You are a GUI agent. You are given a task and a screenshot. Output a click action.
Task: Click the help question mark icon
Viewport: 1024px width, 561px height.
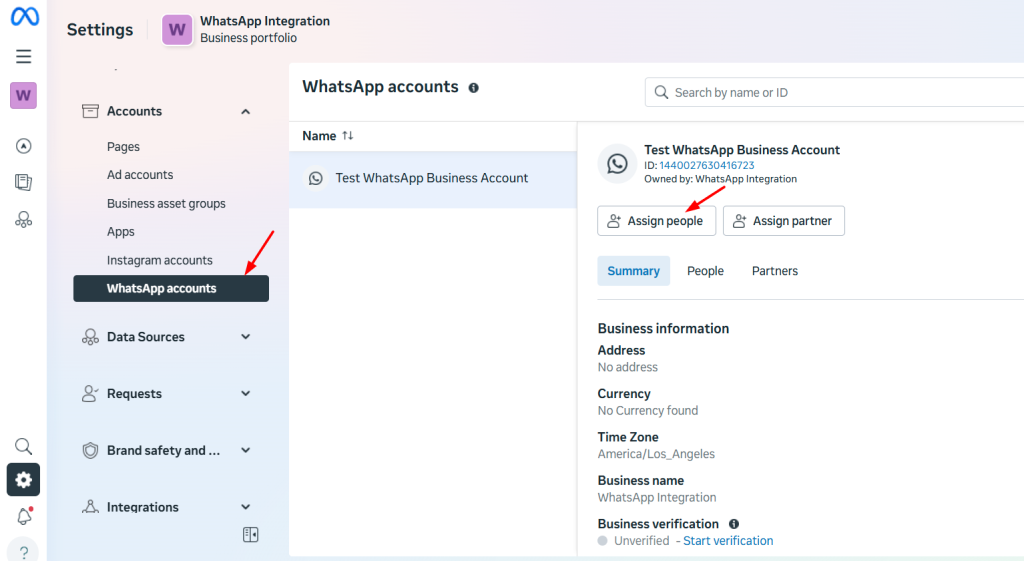pos(24,549)
